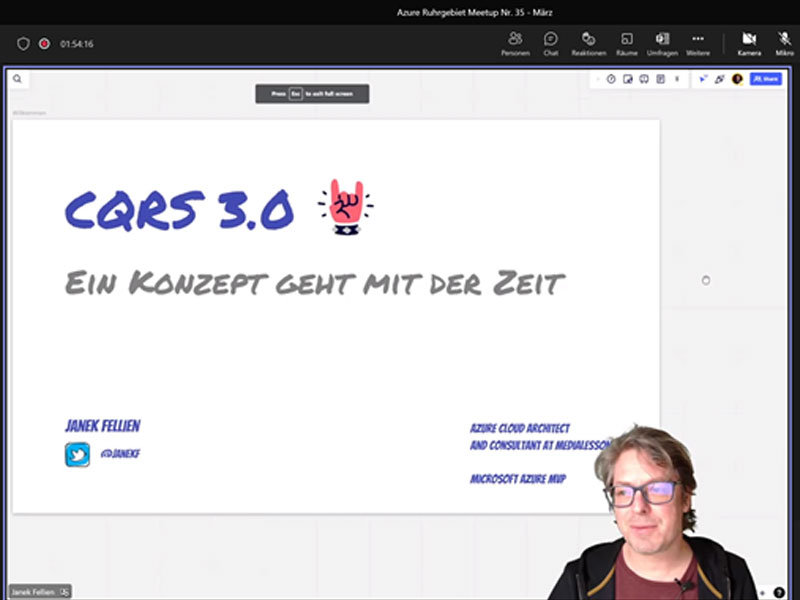
Task: Click the Twitter bird icon on slide
Action: pos(78,455)
